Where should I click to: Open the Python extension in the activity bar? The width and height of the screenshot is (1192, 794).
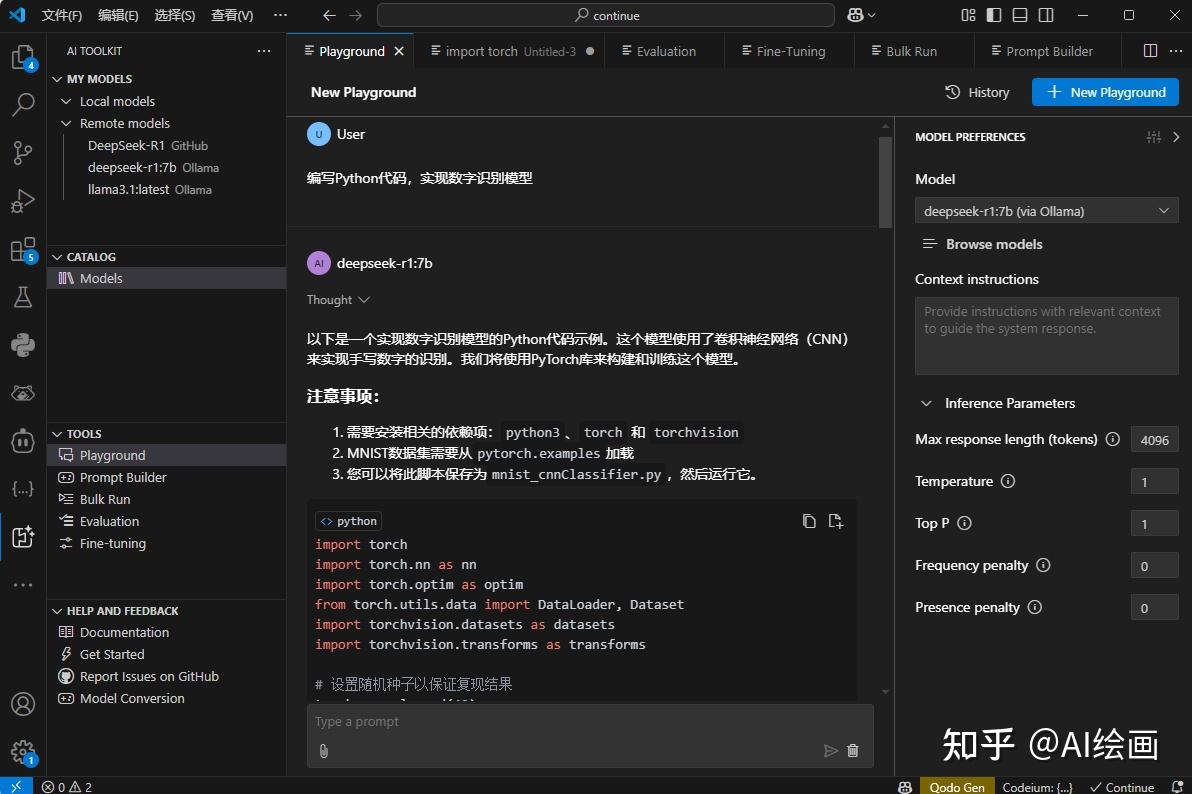point(23,346)
